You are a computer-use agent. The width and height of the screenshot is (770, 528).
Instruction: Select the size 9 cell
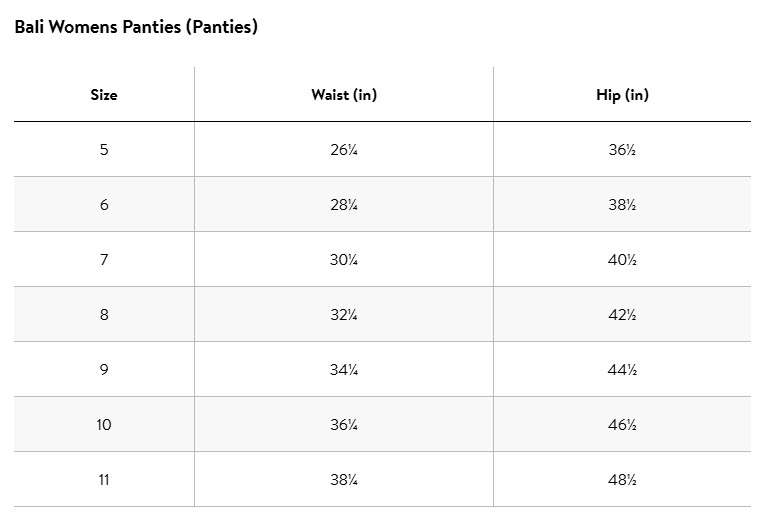pyautogui.click(x=104, y=370)
